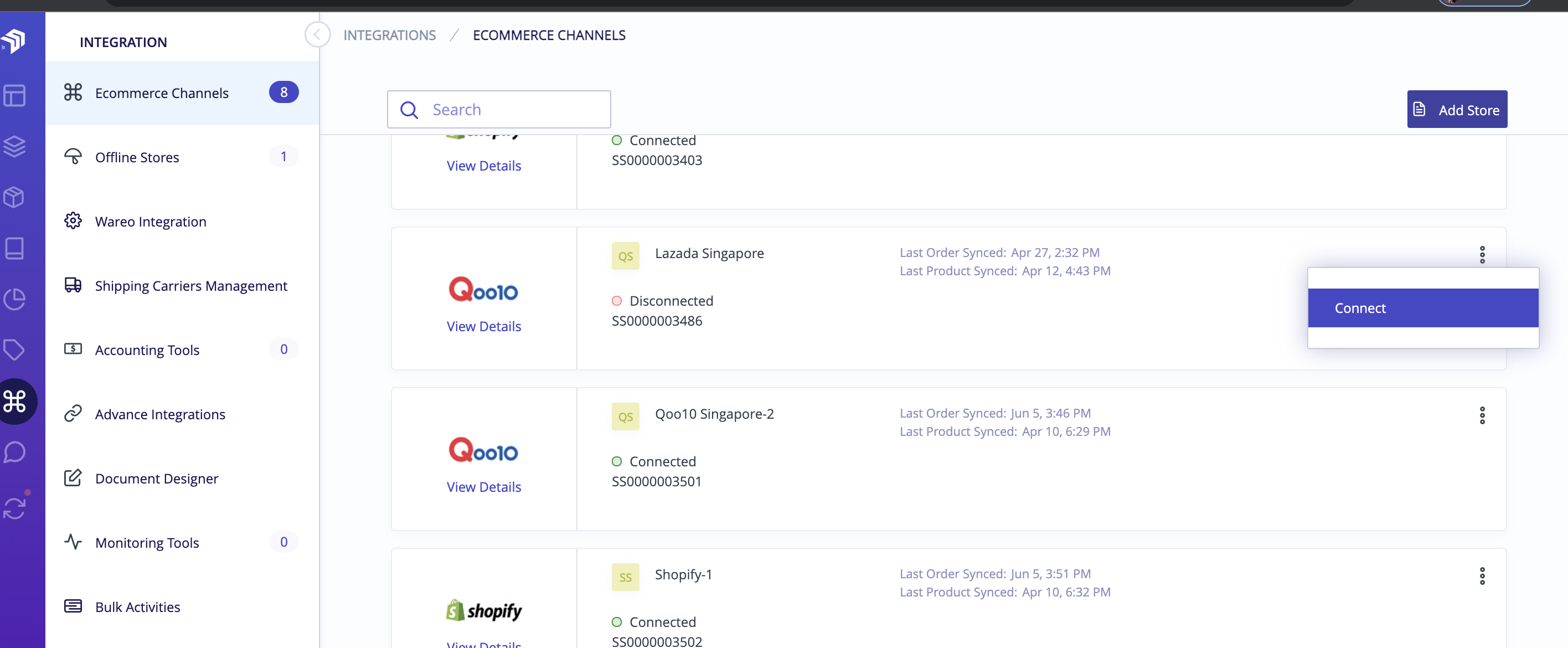Click the Wareo Integration gear icon
The image size is (1568, 648).
(x=73, y=220)
